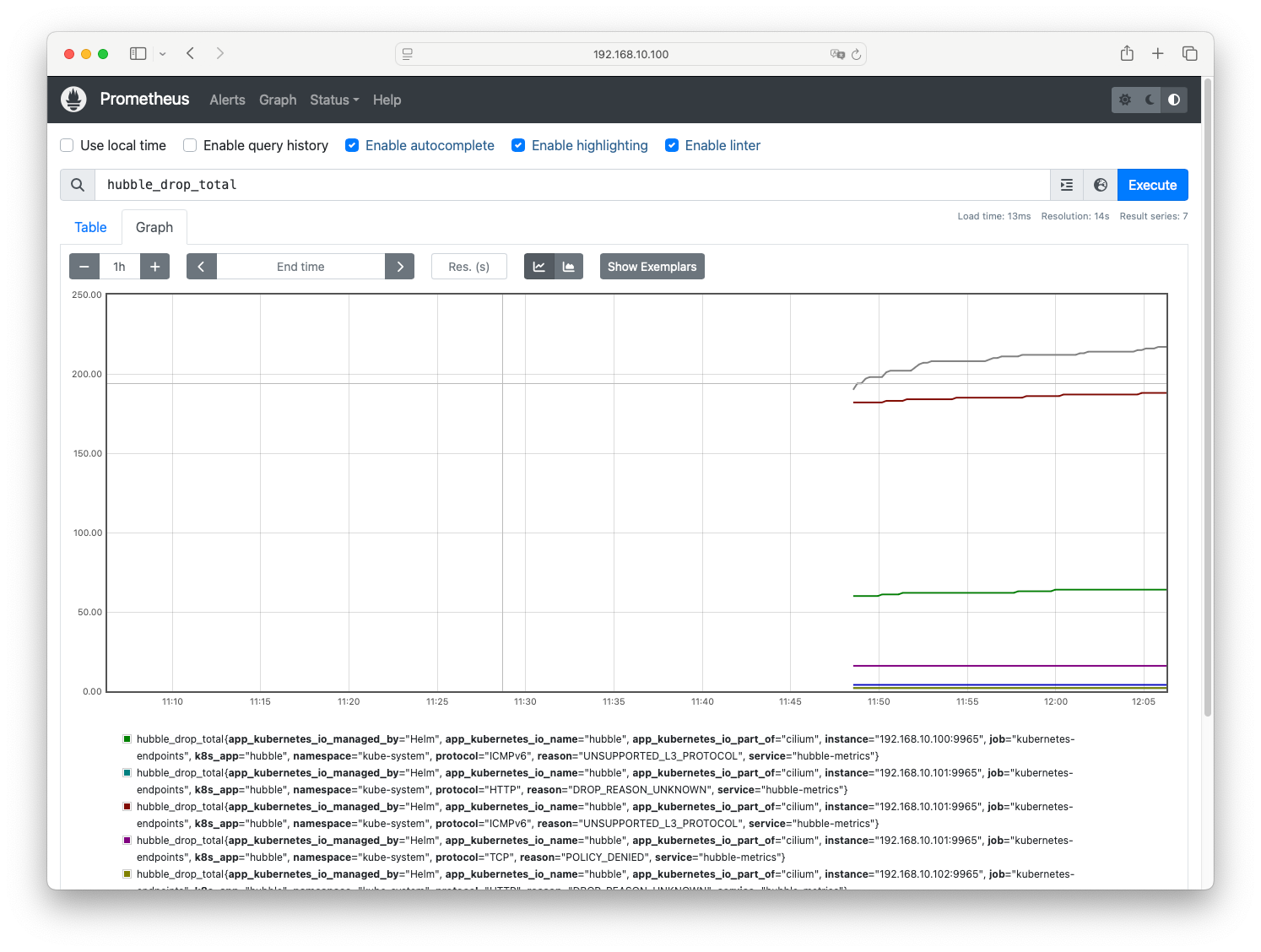Viewport: 1261px width, 952px height.
Task: Click the 'Enable query history' label
Action: click(x=266, y=145)
